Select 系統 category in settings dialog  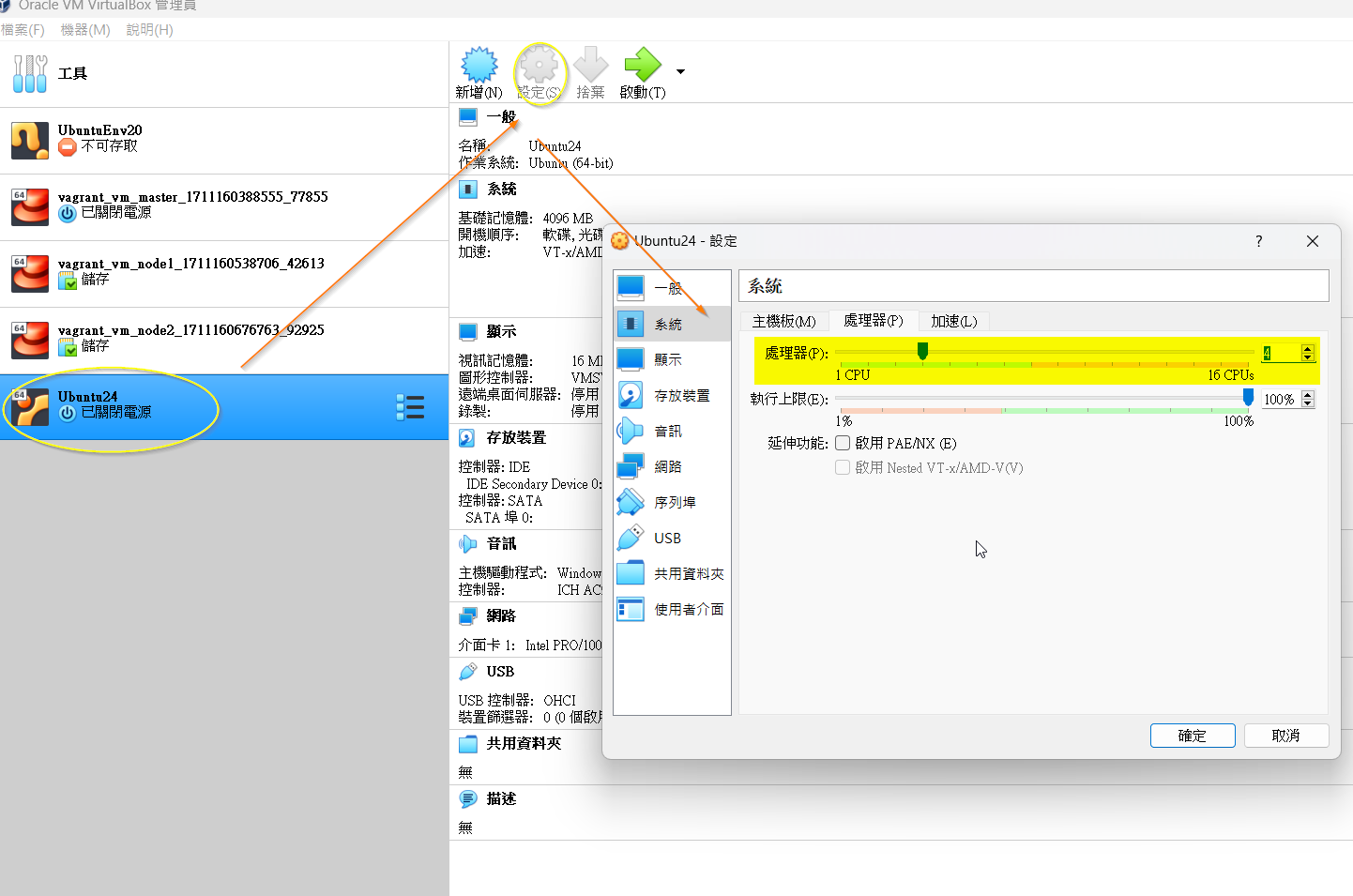(x=672, y=324)
